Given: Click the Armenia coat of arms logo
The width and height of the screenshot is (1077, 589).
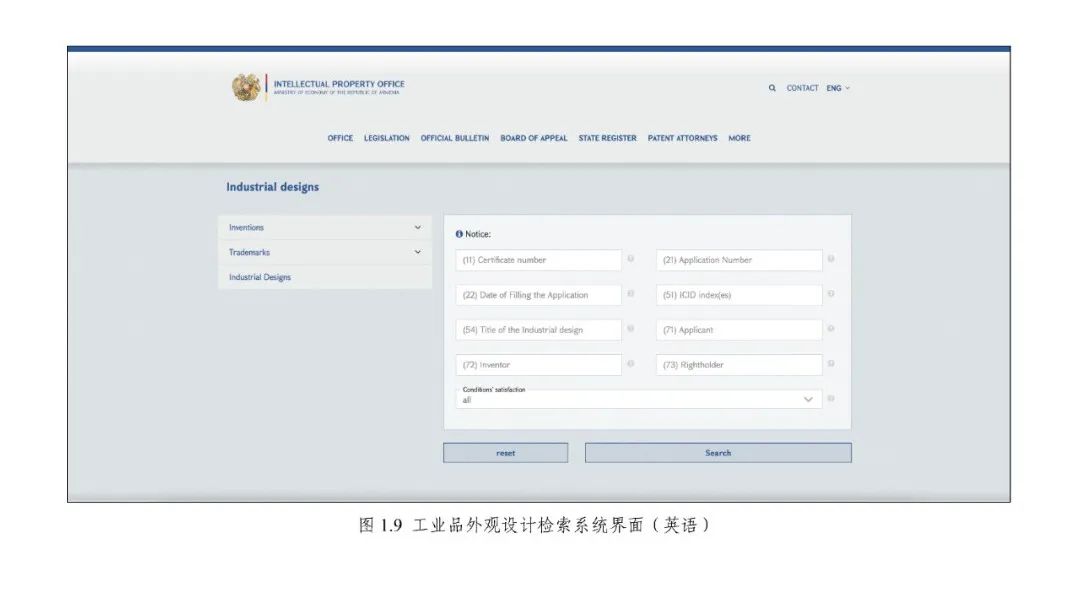Looking at the screenshot, I should pos(246,88).
